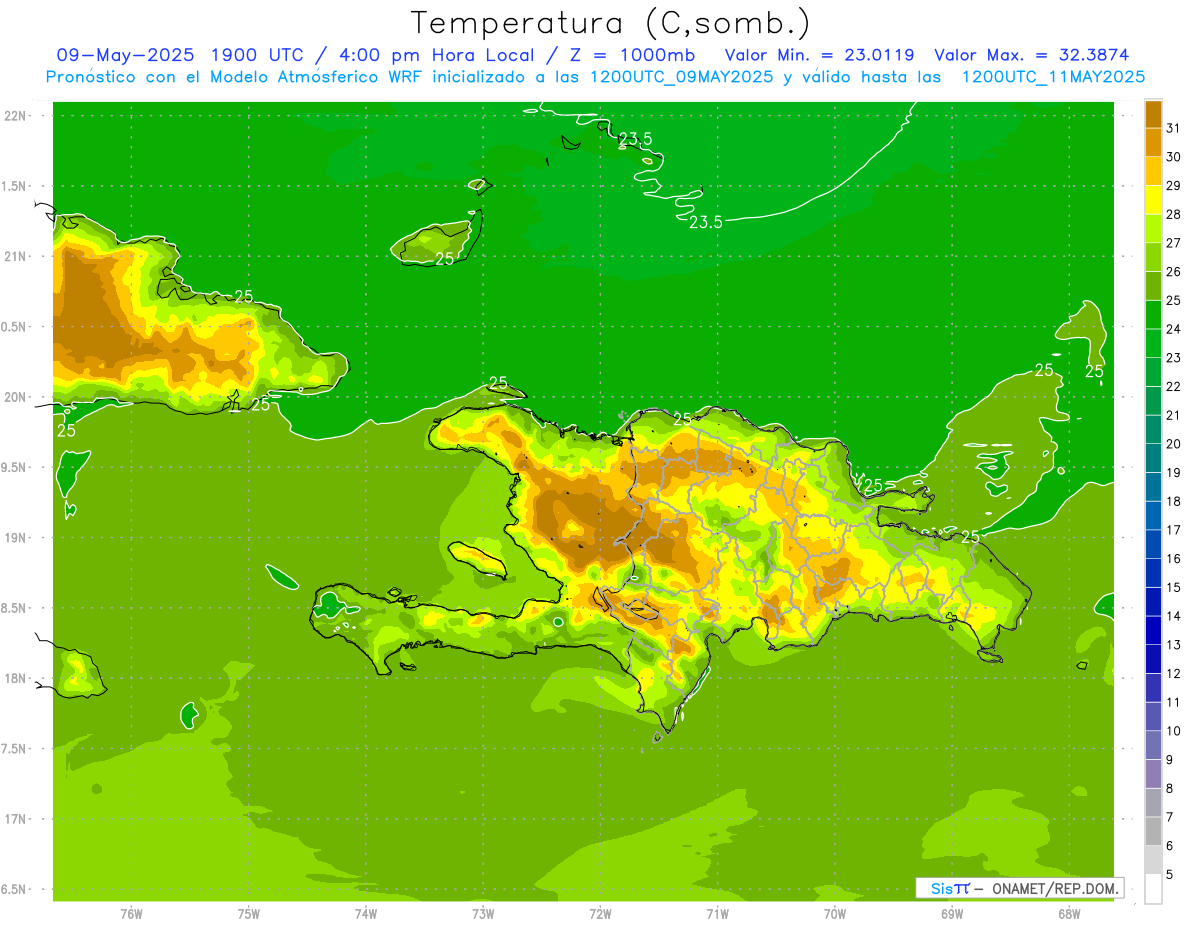1200x927 pixels.
Task: Click the 'Modelo Atmósferico WRF' forecast description line
Action: tap(595, 77)
